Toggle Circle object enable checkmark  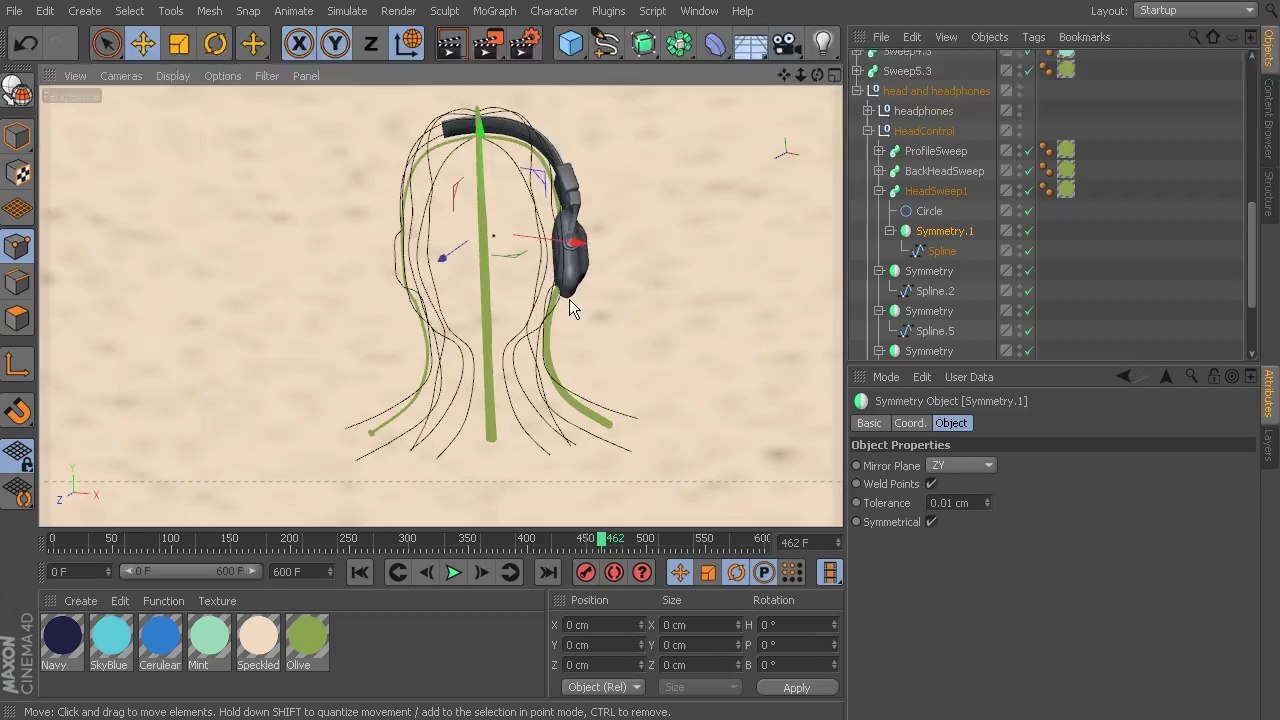coord(1028,211)
